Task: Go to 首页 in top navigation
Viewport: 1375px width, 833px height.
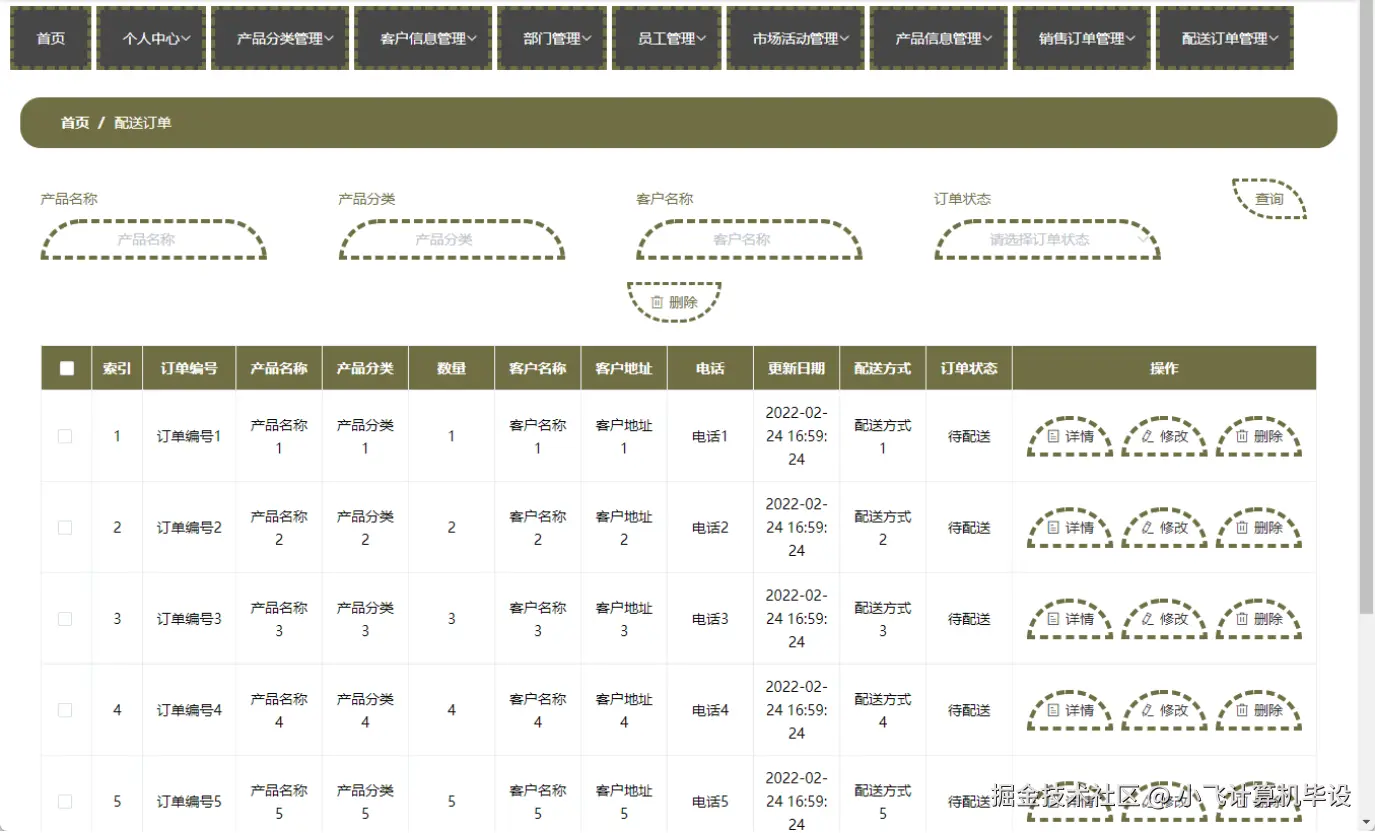Action: [51, 38]
